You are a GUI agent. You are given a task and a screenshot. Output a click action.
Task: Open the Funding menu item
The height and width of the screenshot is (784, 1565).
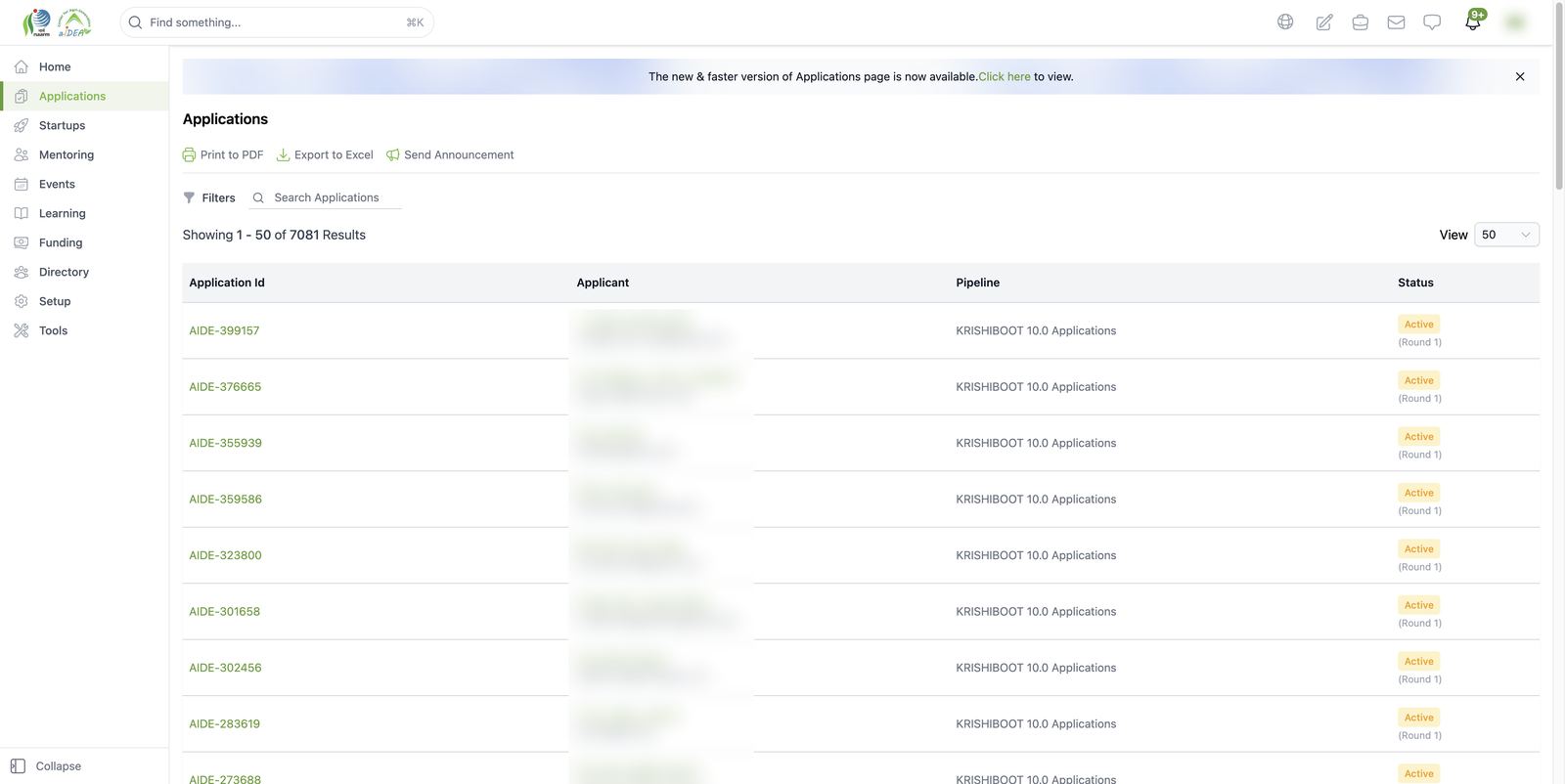point(61,242)
